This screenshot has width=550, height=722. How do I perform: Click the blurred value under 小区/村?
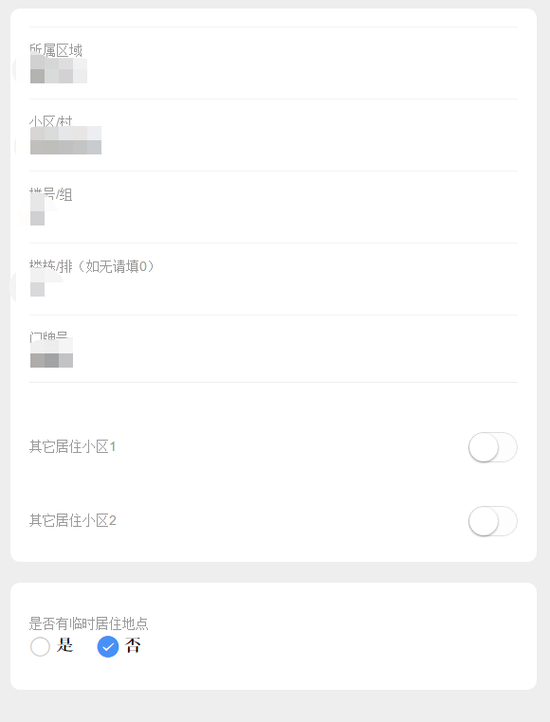(x=65, y=140)
